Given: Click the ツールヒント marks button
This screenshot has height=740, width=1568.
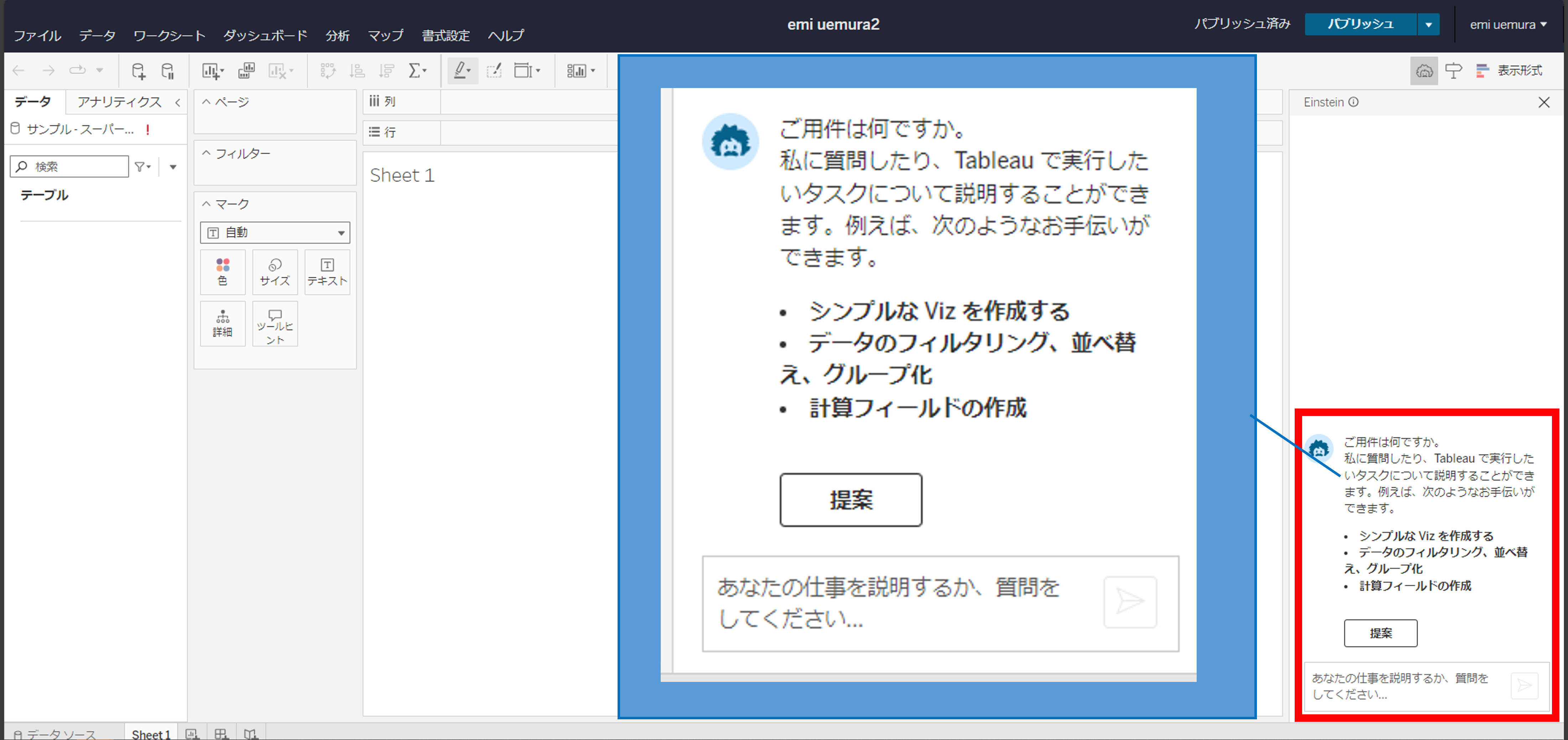Looking at the screenshot, I should (x=274, y=323).
